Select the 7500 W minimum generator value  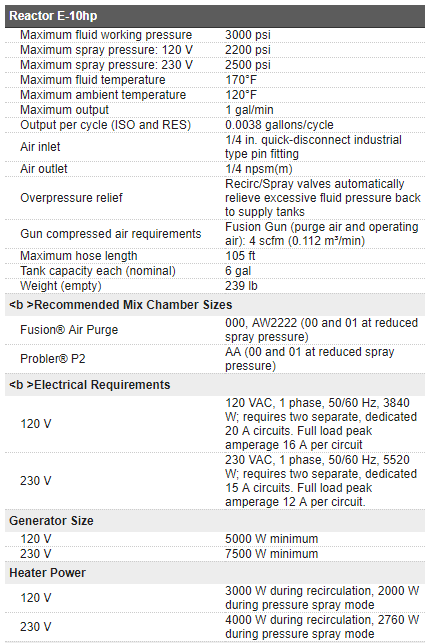(x=271, y=554)
